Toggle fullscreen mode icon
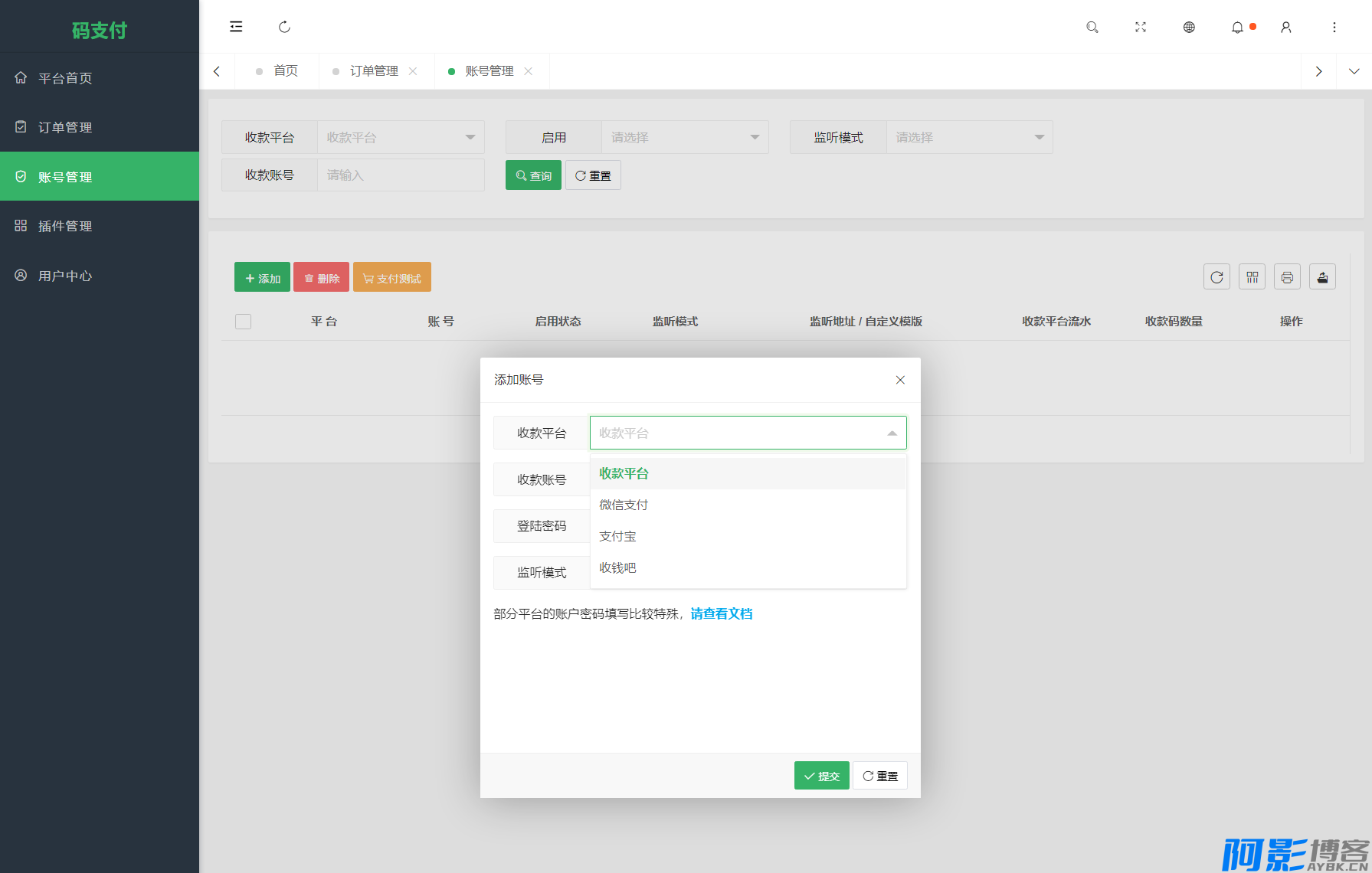 tap(1141, 27)
